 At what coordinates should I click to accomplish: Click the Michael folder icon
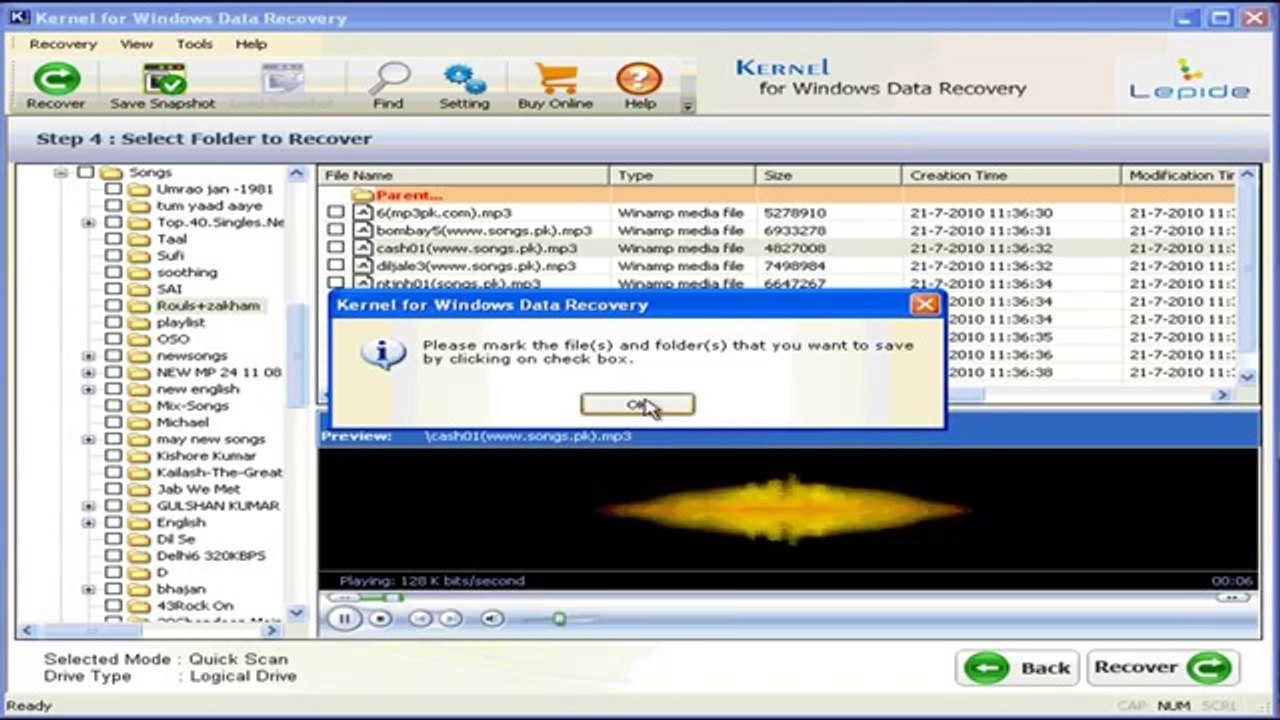[x=139, y=422]
